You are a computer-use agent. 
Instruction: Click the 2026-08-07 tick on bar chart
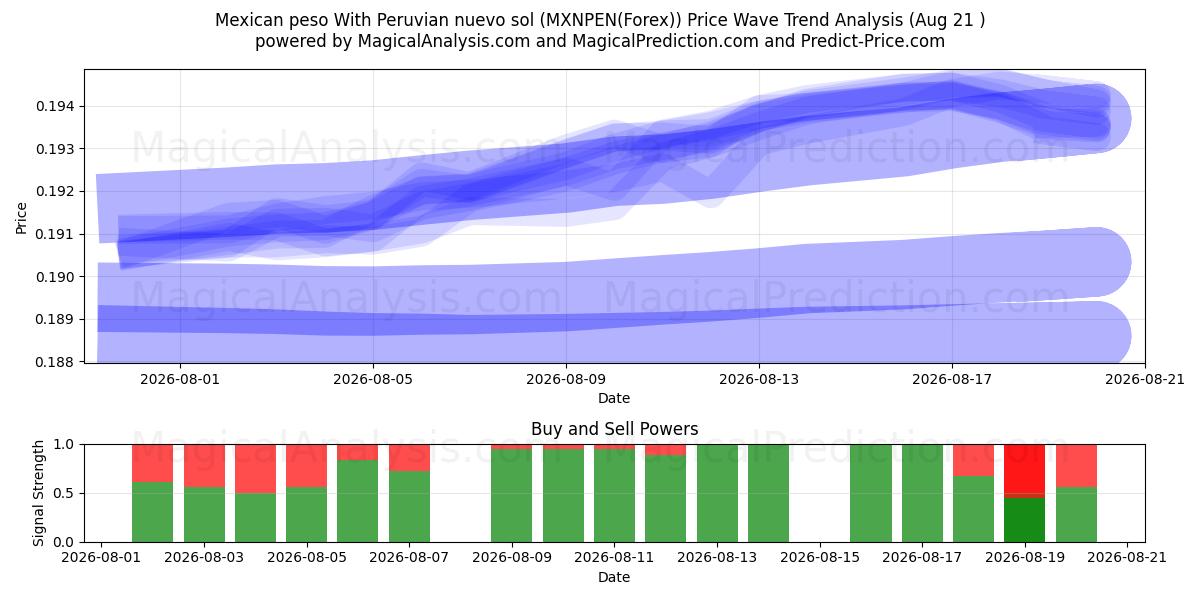(x=409, y=558)
